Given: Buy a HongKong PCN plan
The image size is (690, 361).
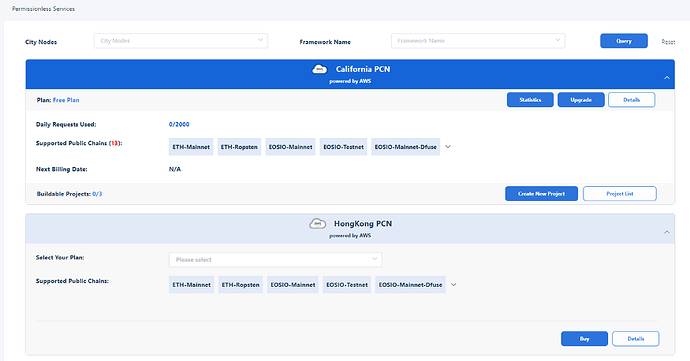Looking at the screenshot, I should [584, 339].
